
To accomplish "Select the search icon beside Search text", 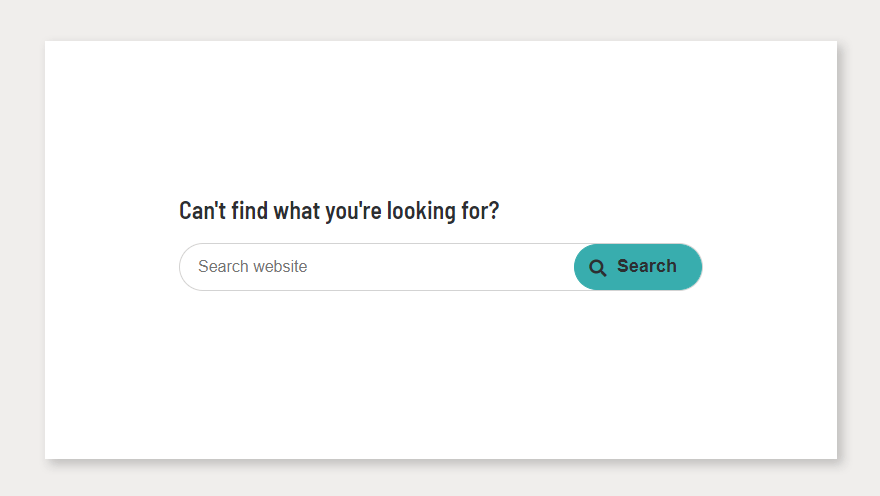I will tap(598, 267).
